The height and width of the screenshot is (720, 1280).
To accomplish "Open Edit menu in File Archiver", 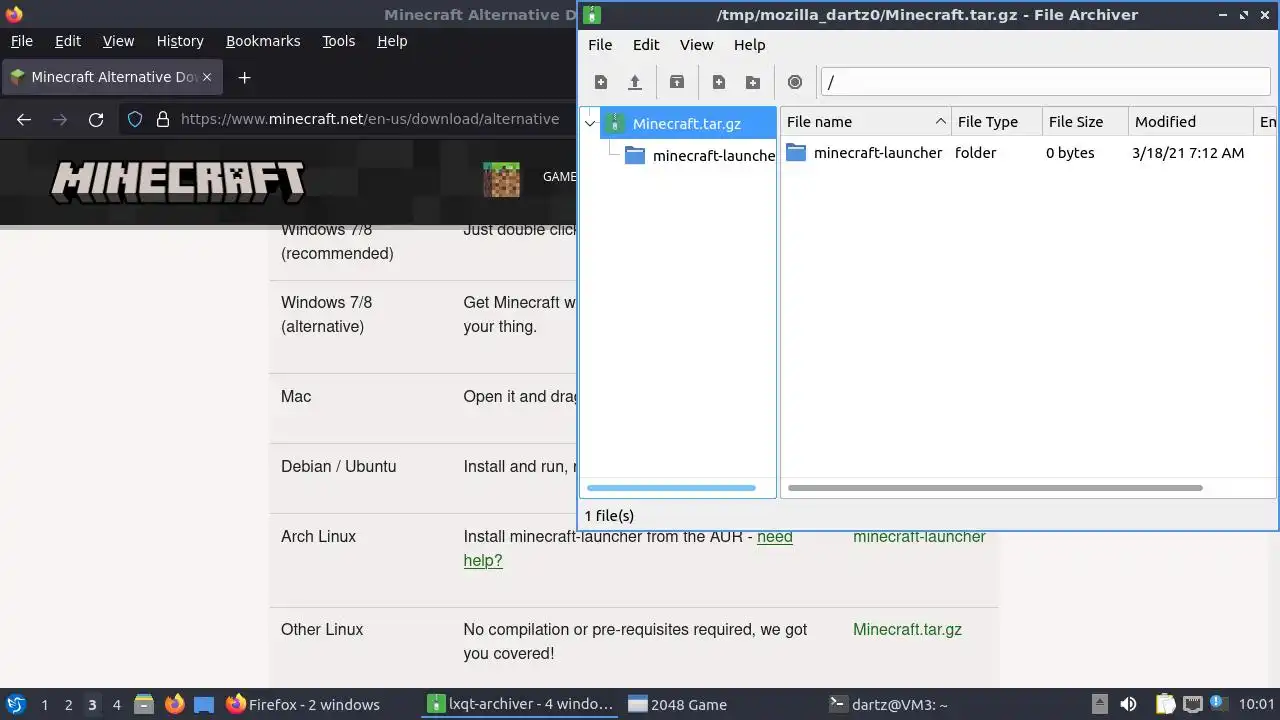I will (x=646, y=44).
